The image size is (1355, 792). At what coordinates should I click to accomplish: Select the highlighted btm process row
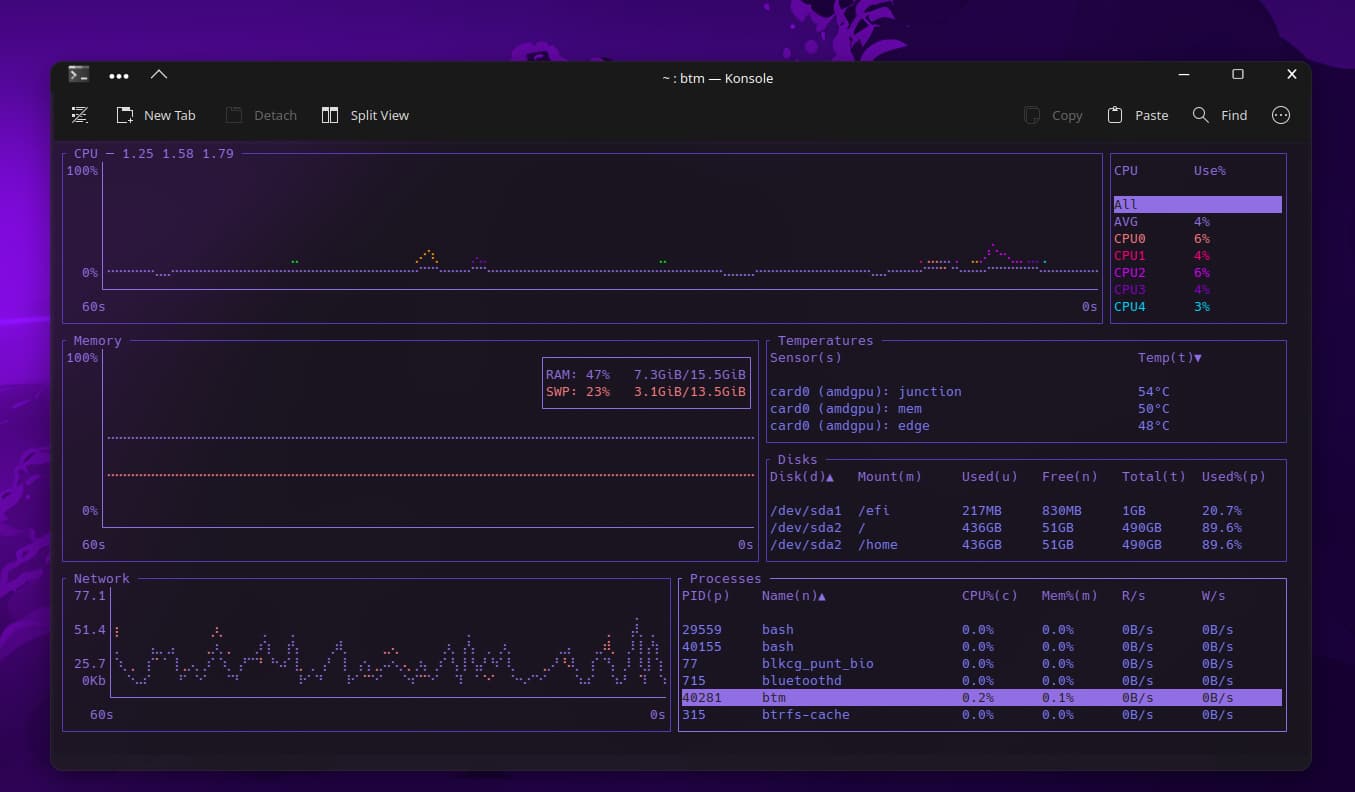click(982, 698)
